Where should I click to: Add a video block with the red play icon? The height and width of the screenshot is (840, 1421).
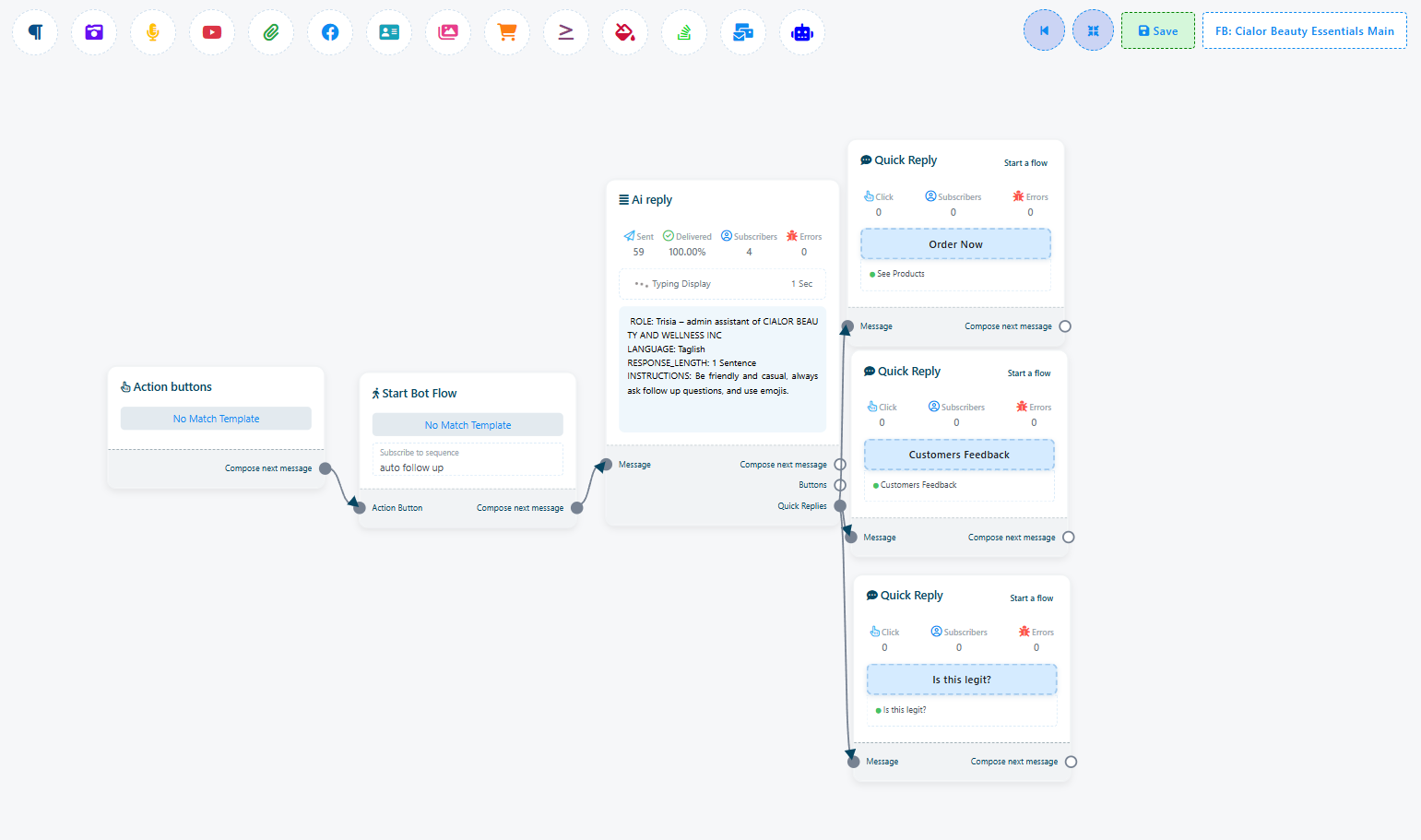[x=212, y=32]
